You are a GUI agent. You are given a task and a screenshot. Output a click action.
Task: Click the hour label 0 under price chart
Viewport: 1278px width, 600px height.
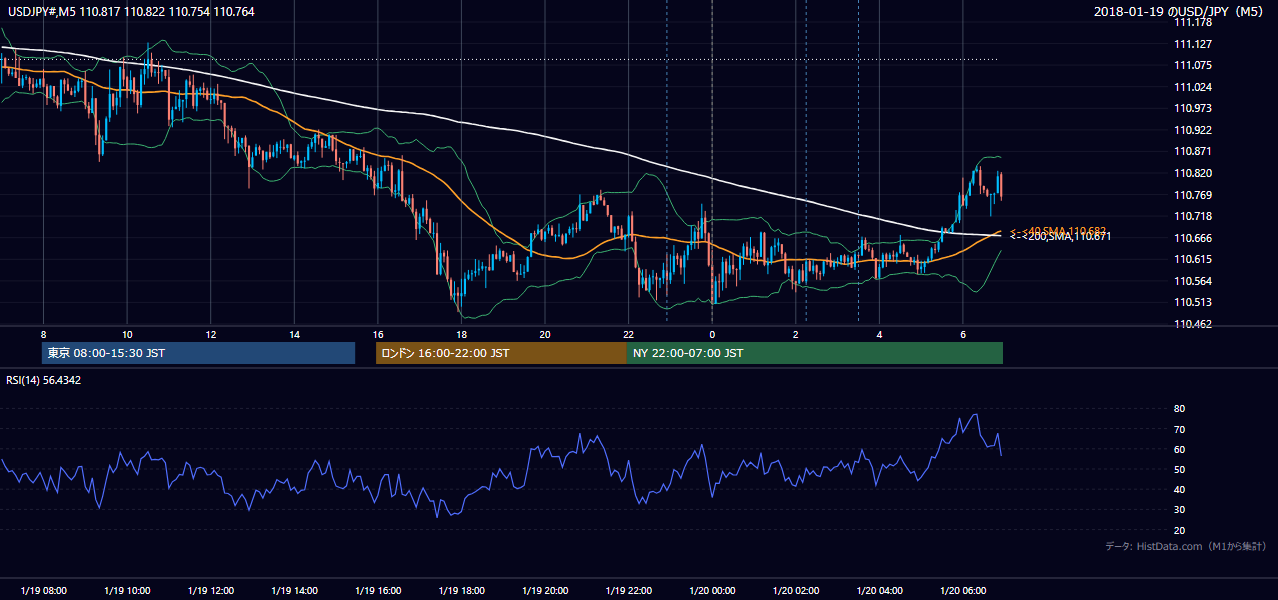point(712,334)
